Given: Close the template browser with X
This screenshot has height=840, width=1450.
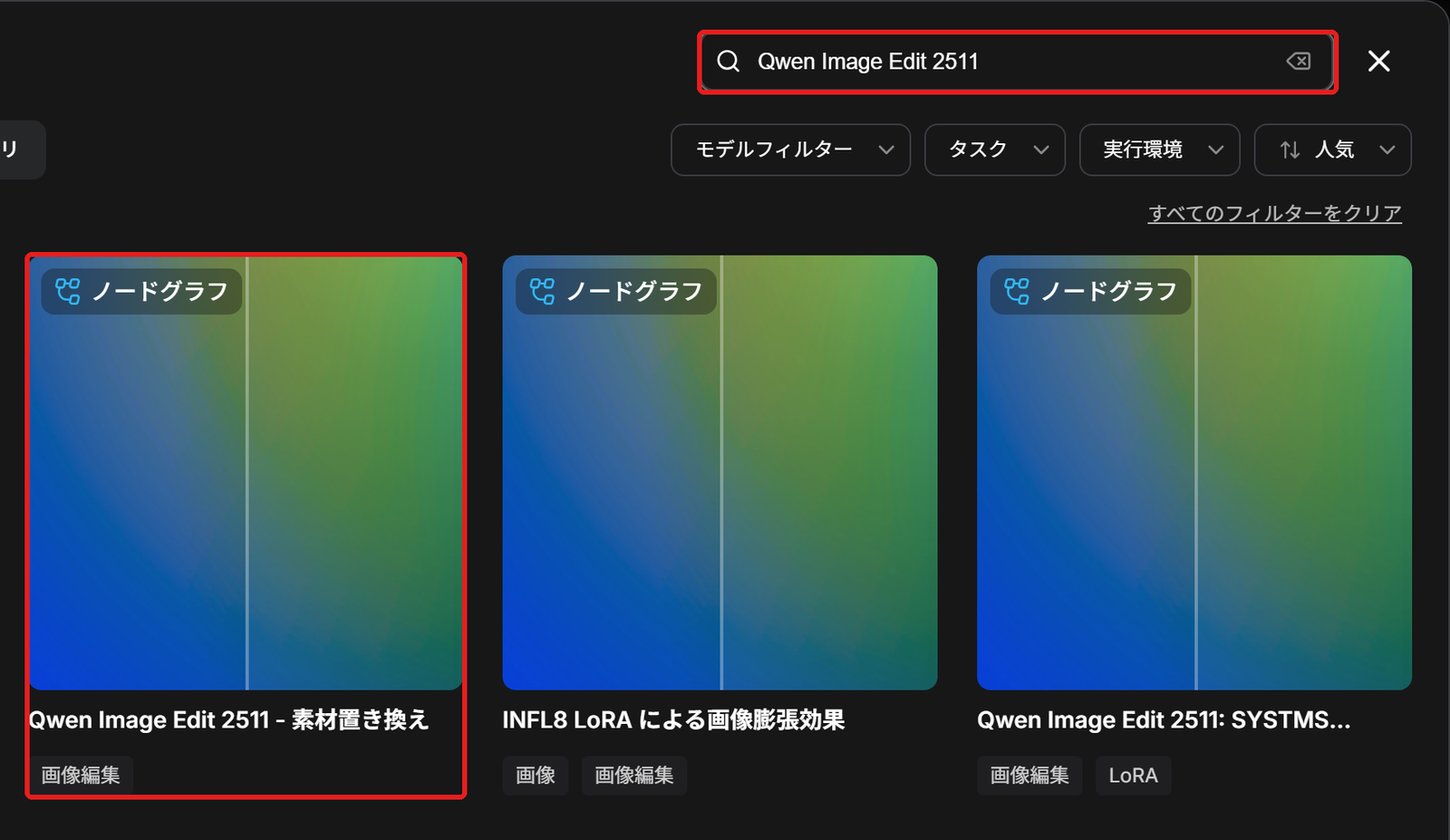Looking at the screenshot, I should click(x=1378, y=61).
